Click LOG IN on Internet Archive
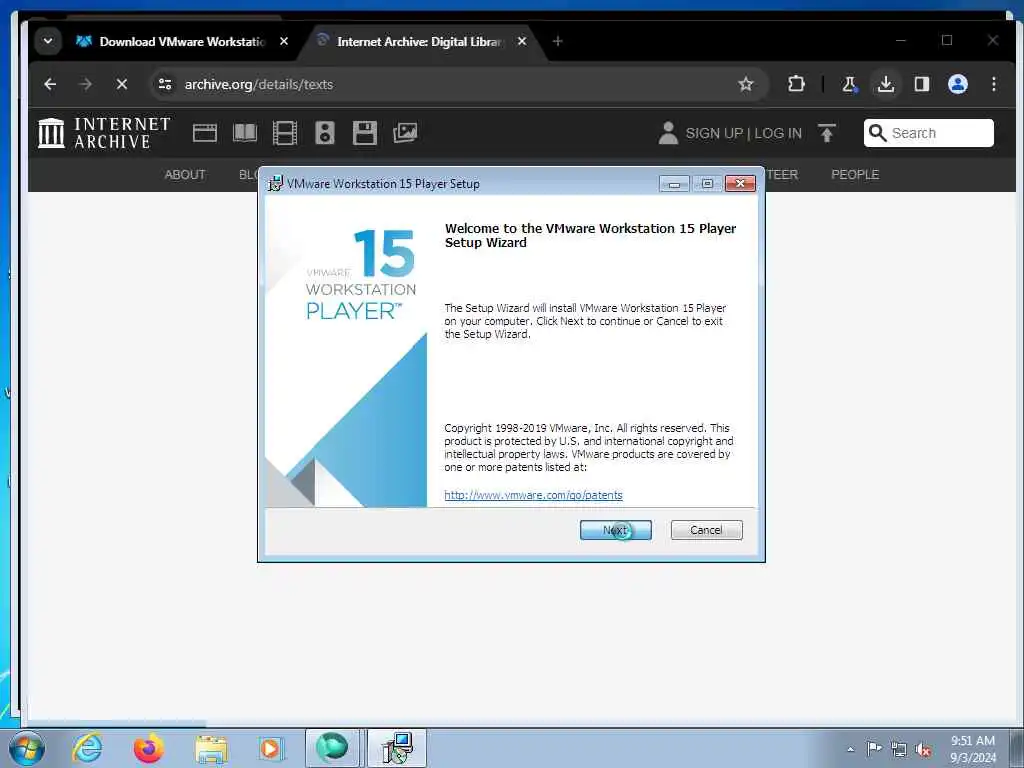Viewport: 1024px width, 768px height. click(778, 133)
